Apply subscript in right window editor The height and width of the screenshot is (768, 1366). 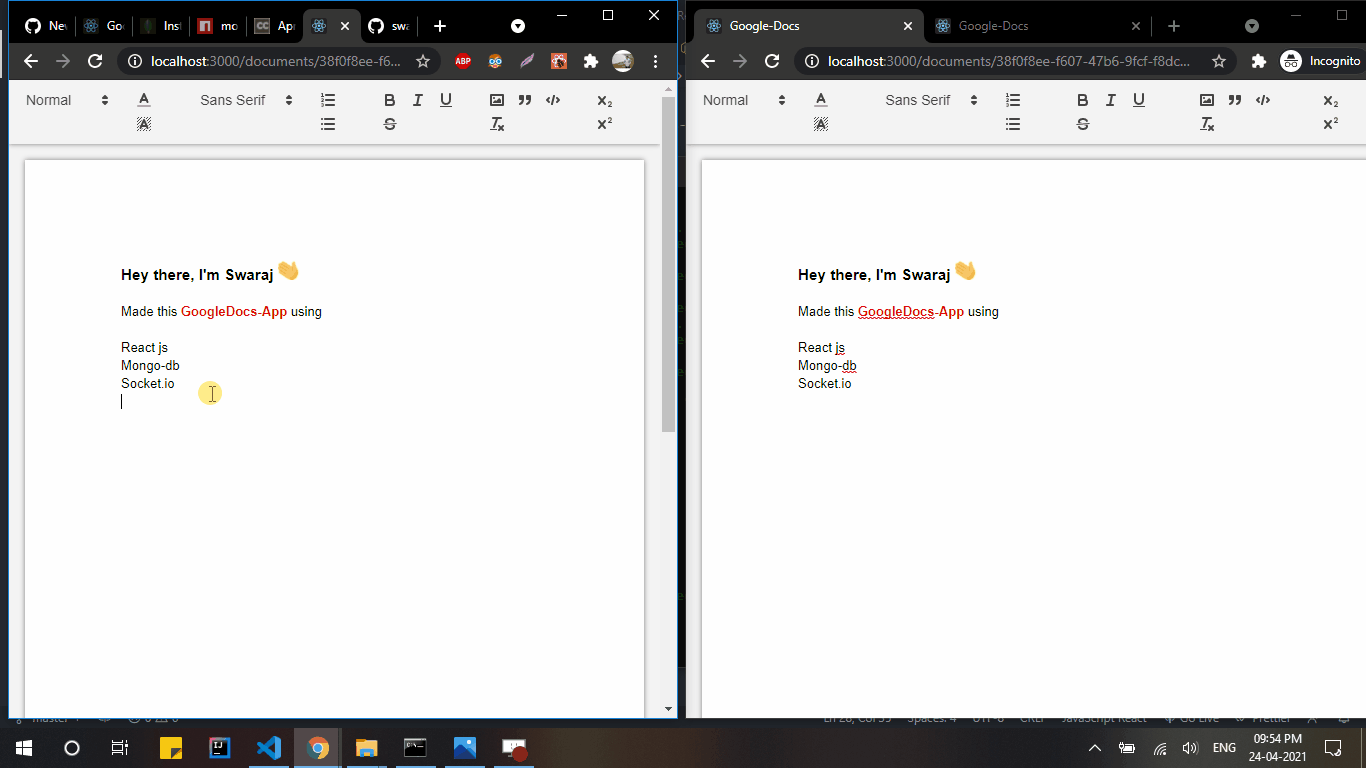[1331, 100]
